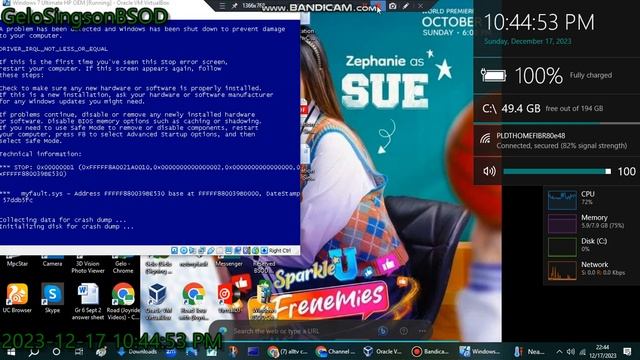Click the Camera desktop icon label

pos(52,264)
